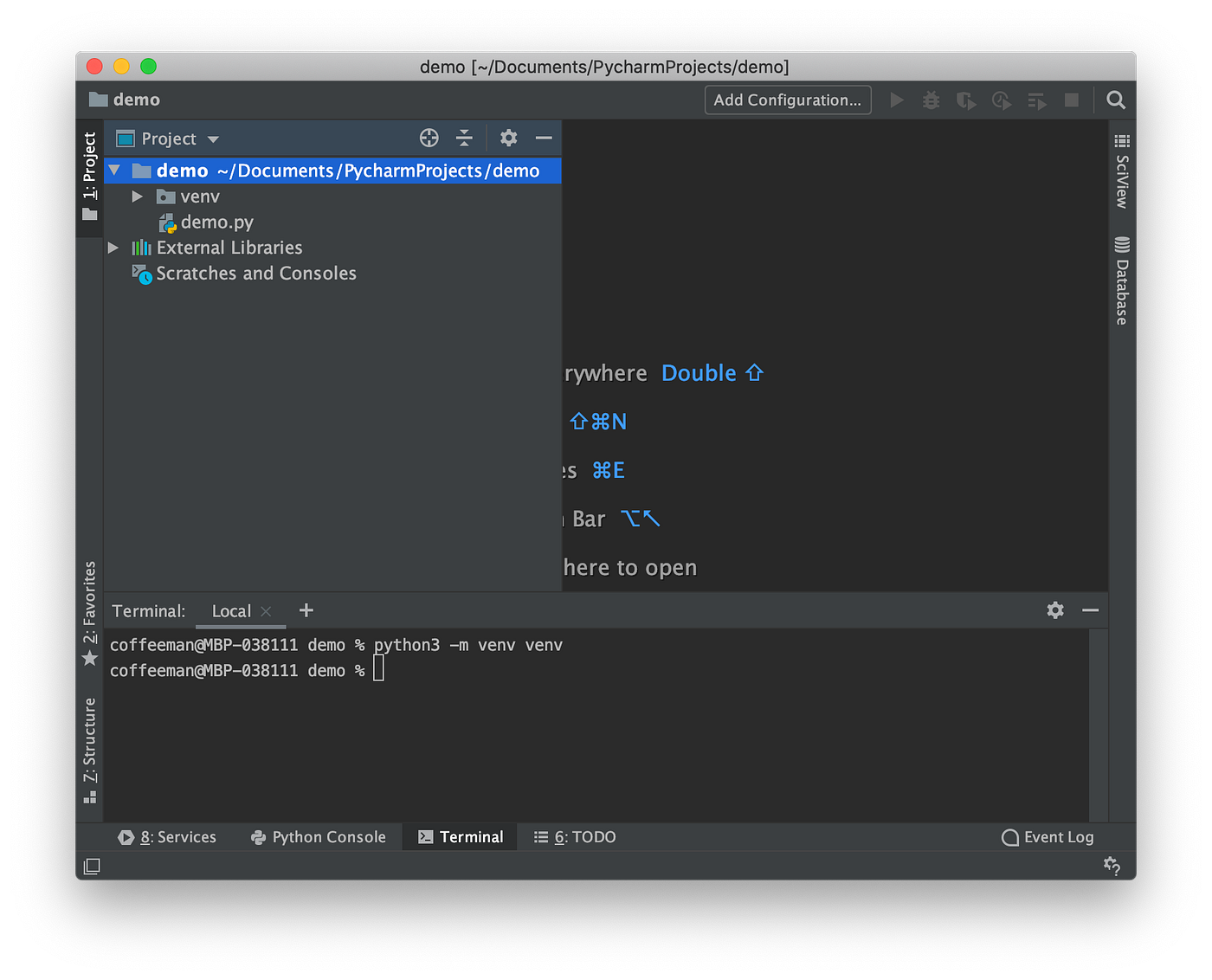Click the Stop execution icon
Image resolution: width=1212 pixels, height=980 pixels.
click(1071, 100)
